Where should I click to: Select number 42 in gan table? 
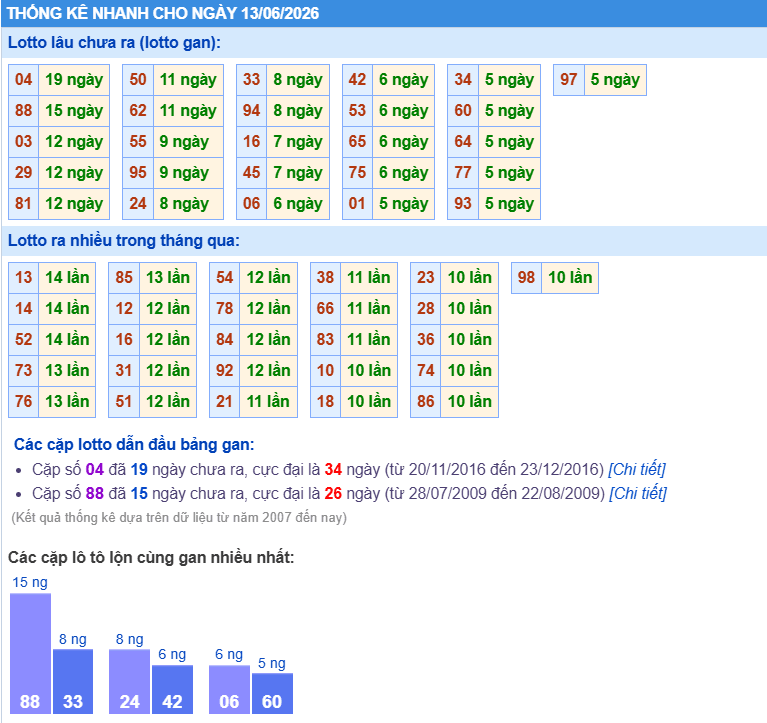pos(357,80)
